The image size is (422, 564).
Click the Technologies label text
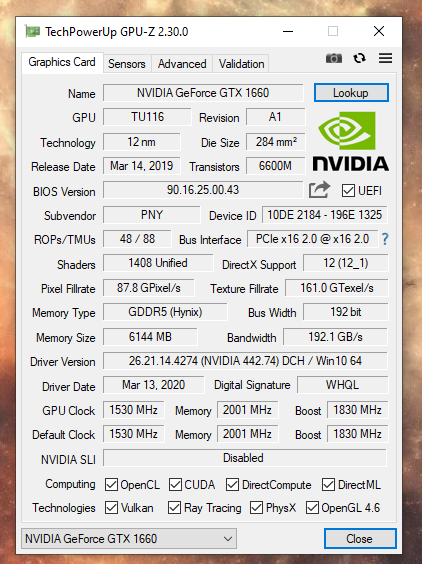pyautogui.click(x=64, y=508)
